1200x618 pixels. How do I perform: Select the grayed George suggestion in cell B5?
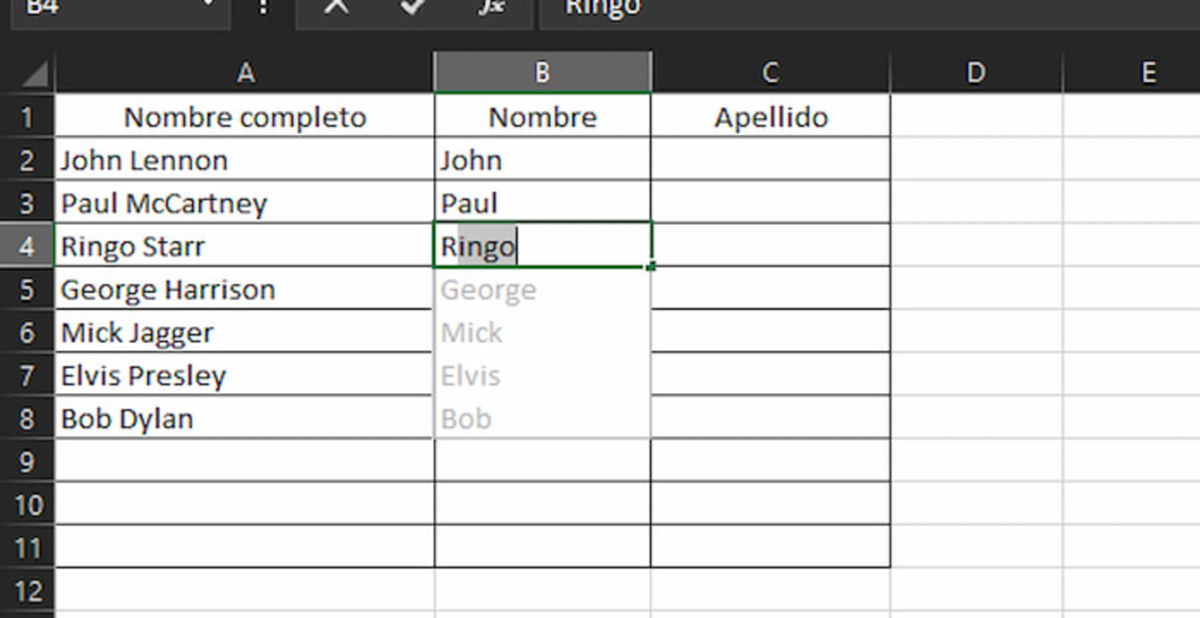488,289
